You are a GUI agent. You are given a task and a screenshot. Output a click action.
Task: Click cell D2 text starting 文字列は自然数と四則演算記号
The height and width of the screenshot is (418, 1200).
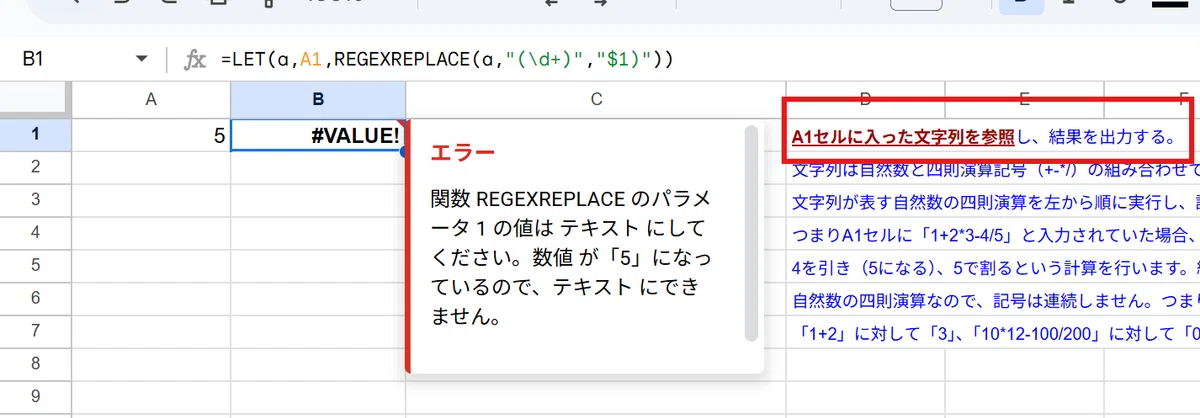click(994, 169)
